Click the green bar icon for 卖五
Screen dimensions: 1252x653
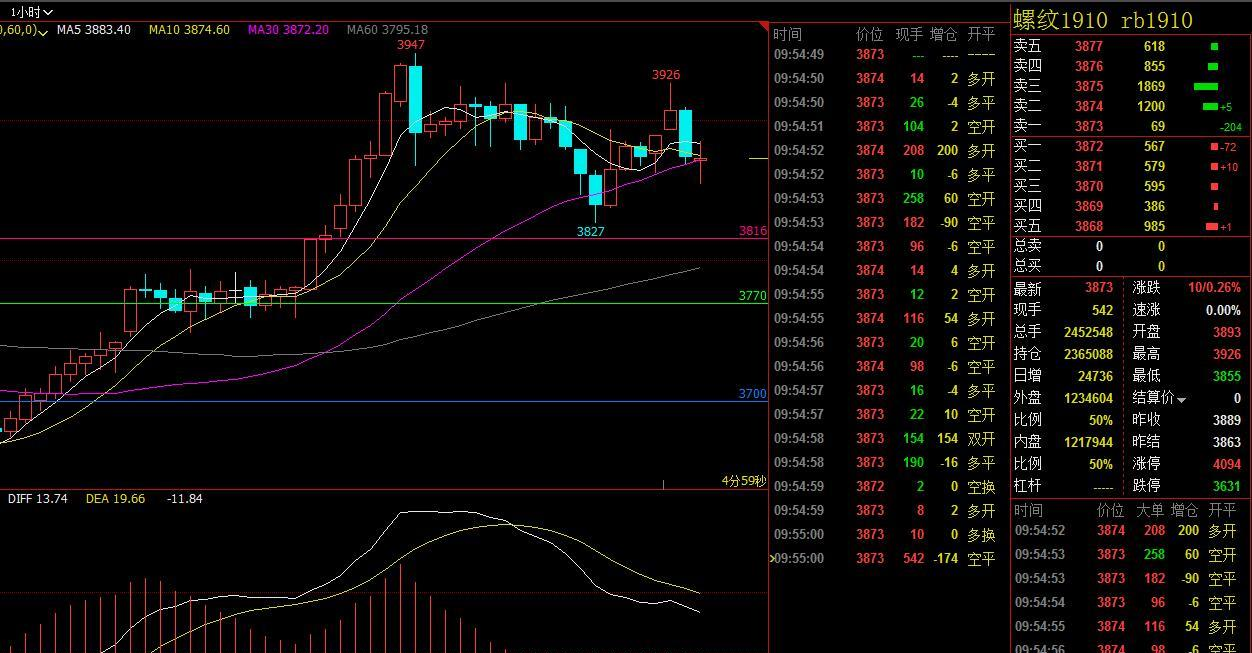pyautogui.click(x=1214, y=47)
